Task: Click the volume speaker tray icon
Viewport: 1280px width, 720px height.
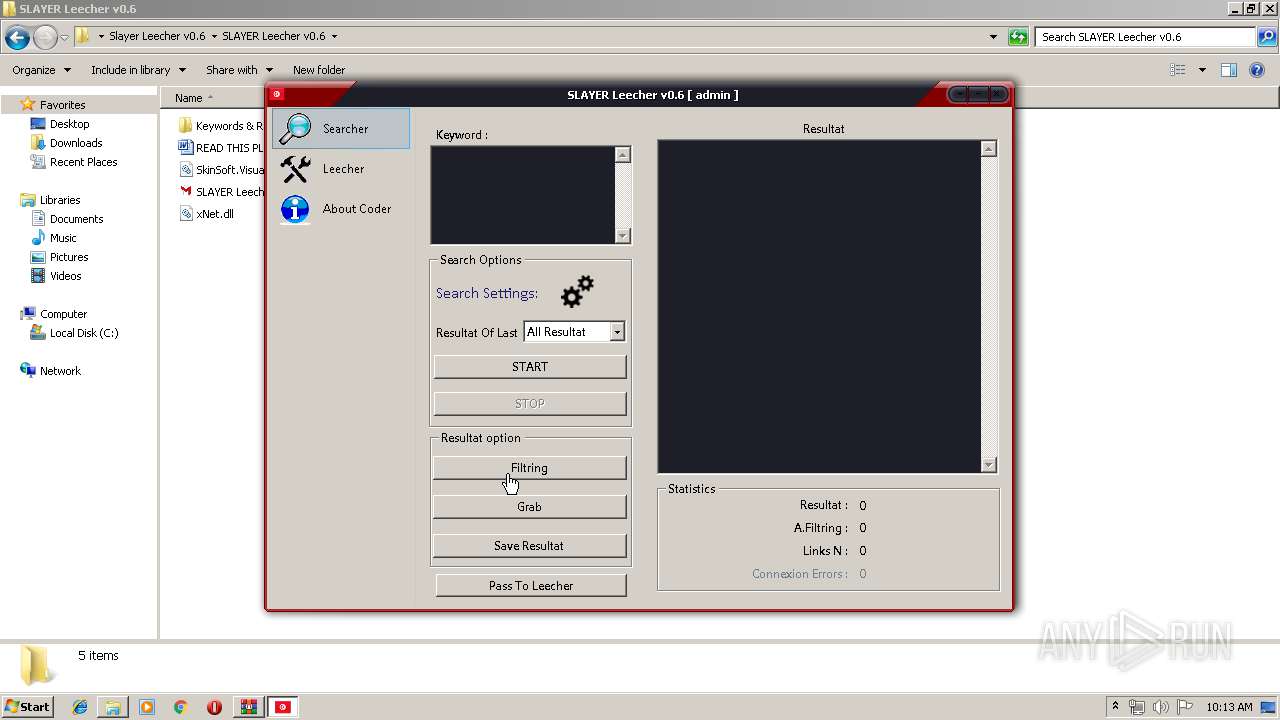Action: pos(1161,707)
